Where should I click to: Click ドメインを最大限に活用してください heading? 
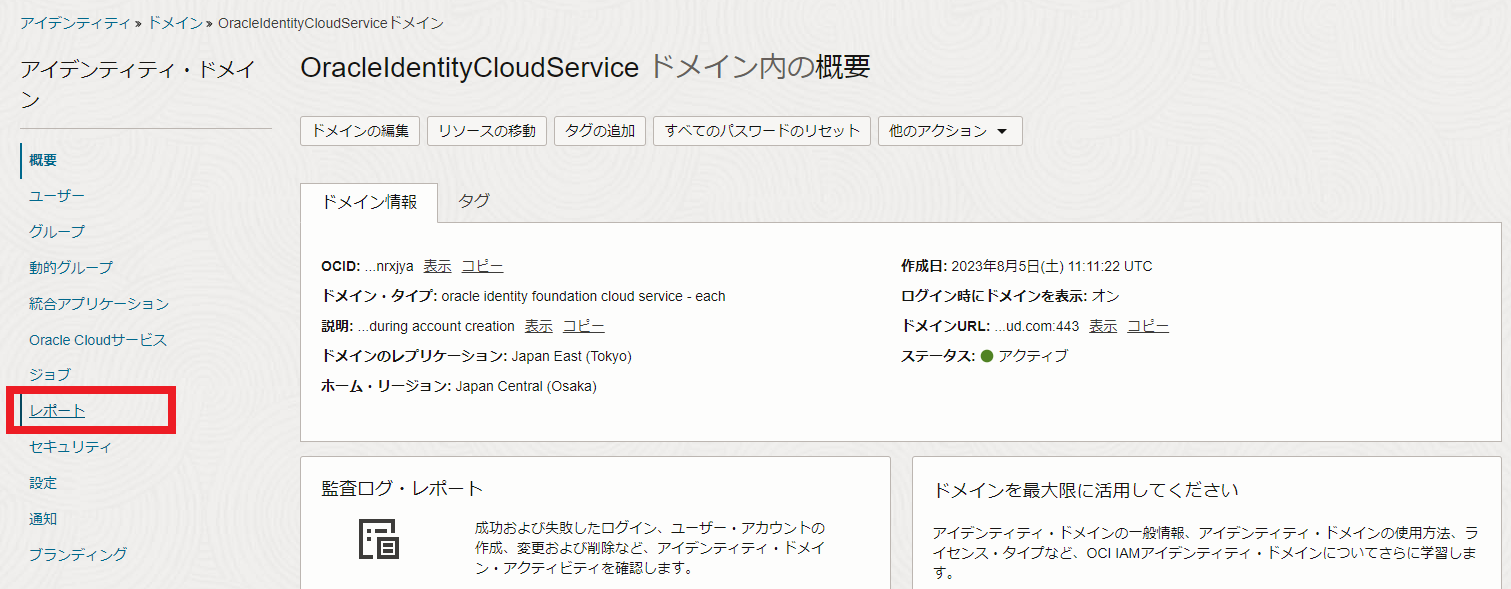pos(1085,490)
